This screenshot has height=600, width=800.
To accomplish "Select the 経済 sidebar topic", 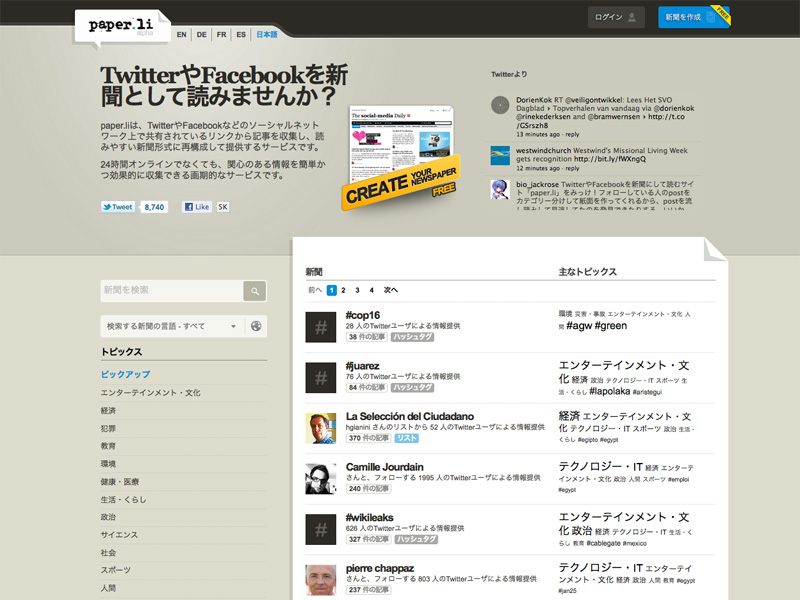I will coord(108,410).
